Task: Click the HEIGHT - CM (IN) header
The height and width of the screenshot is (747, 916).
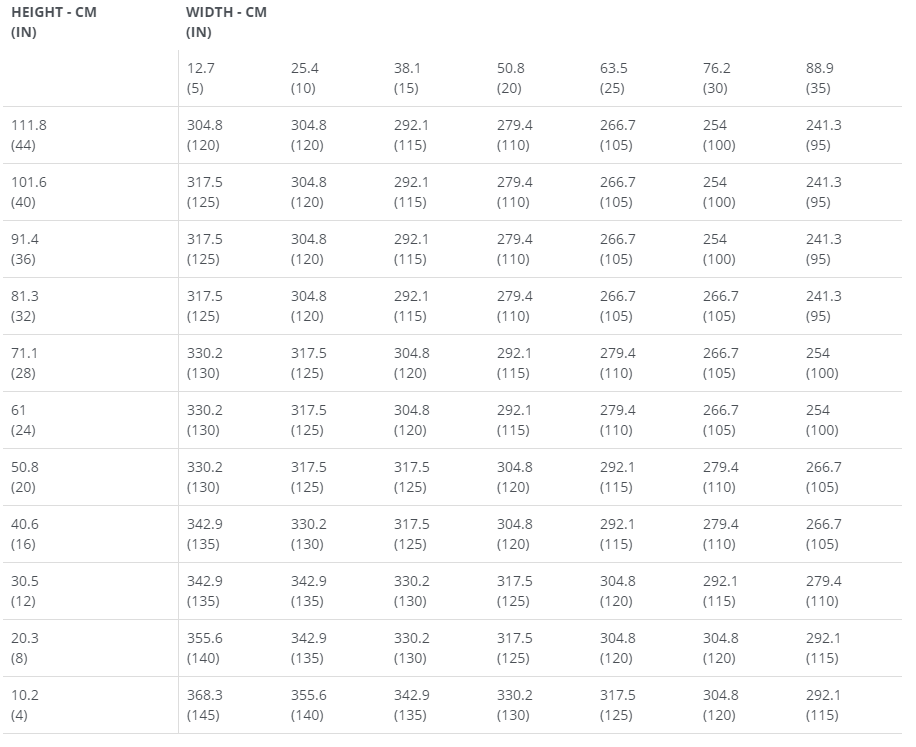Action: click(54, 22)
